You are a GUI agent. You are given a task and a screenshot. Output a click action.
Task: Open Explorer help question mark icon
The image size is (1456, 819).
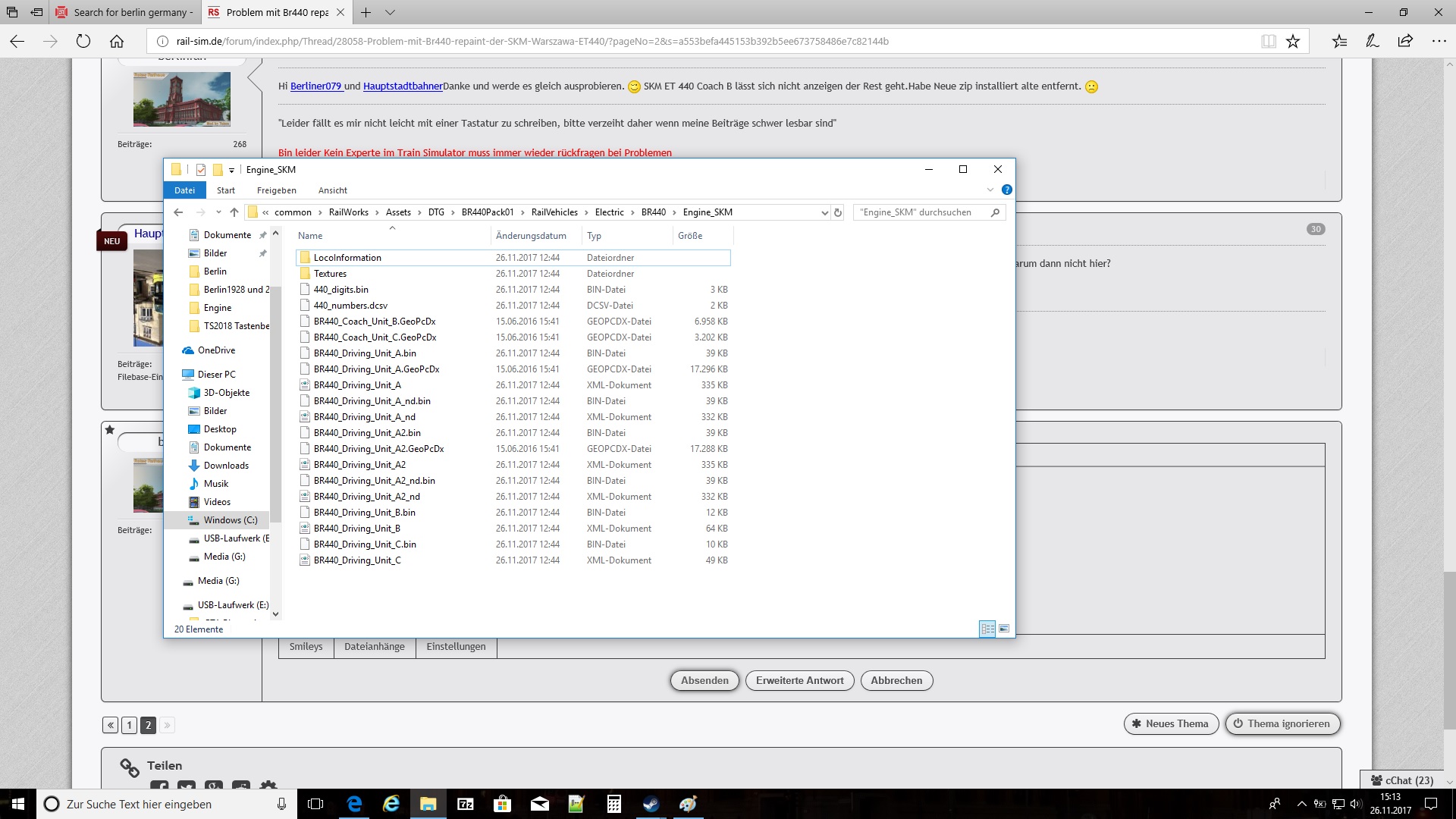coord(1006,190)
